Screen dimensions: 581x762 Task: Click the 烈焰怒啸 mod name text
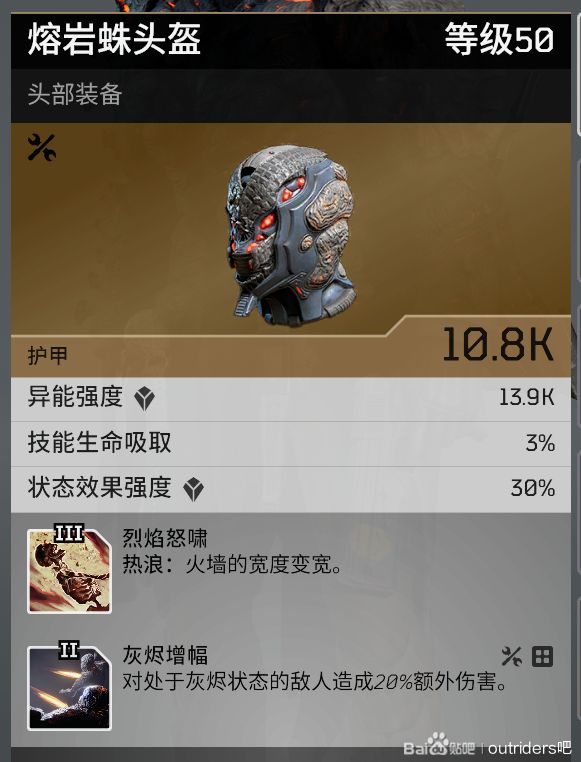click(x=165, y=538)
